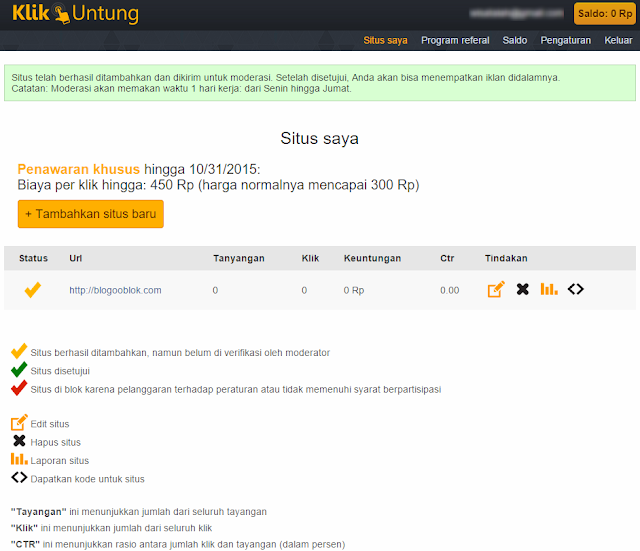Click the Situs disetujui legend text
640x551 pixels.
(x=60, y=371)
